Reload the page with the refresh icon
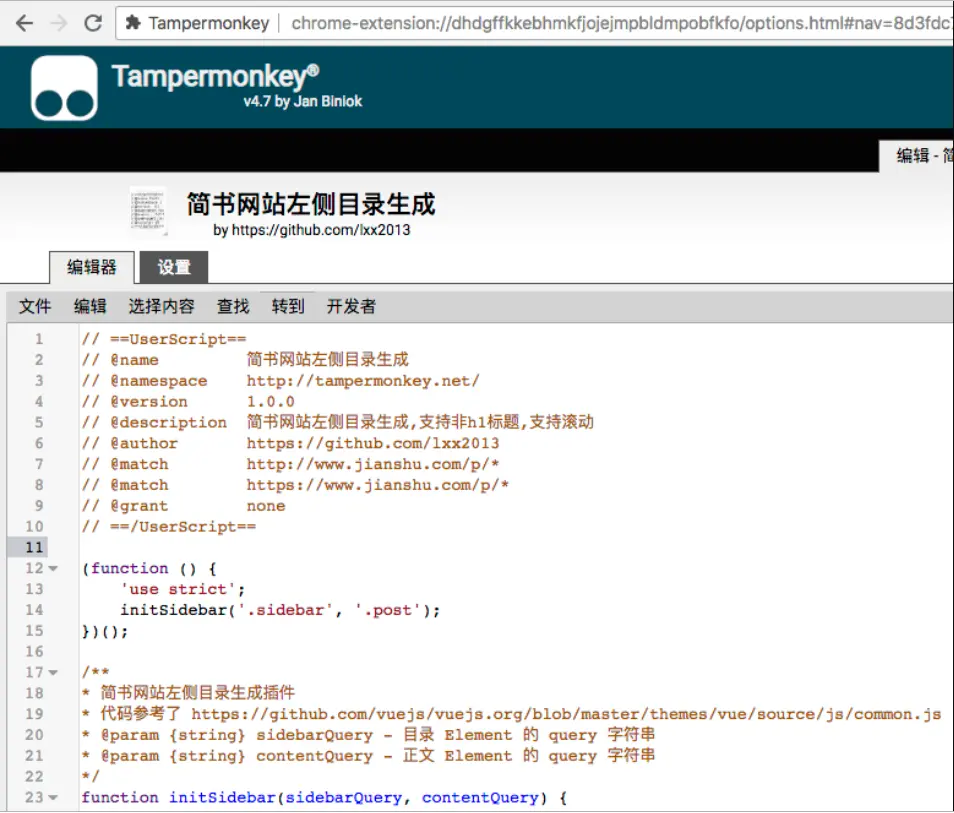Viewport: 954px width, 813px height. (93, 23)
